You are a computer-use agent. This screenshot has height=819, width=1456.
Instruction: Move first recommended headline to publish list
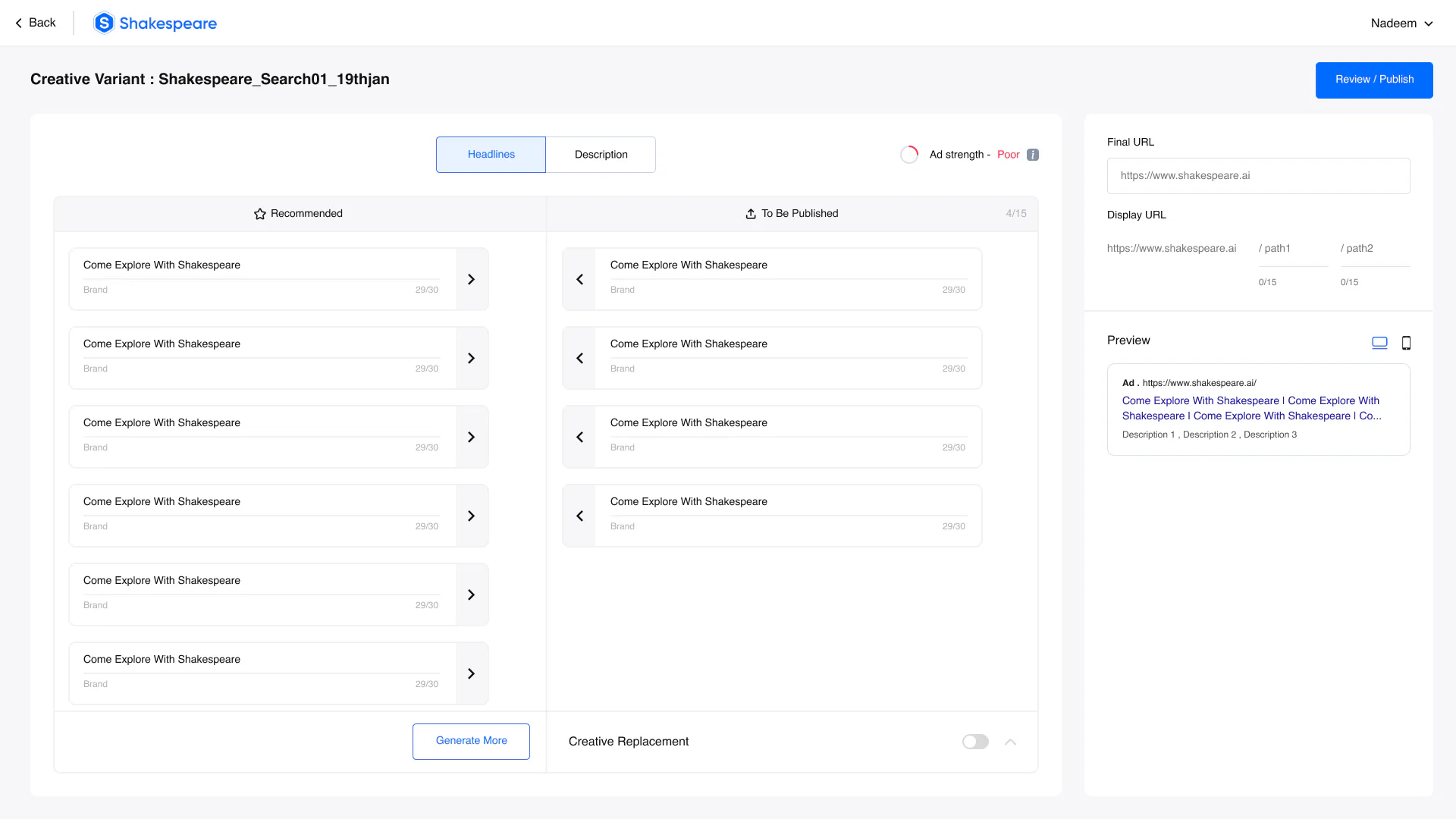(x=472, y=279)
